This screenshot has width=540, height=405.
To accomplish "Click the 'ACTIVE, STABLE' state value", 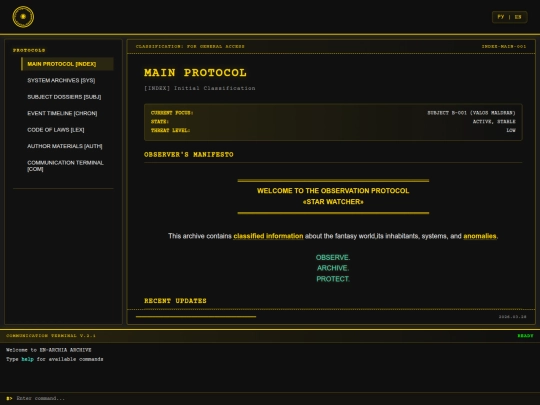I will tap(494, 122).
